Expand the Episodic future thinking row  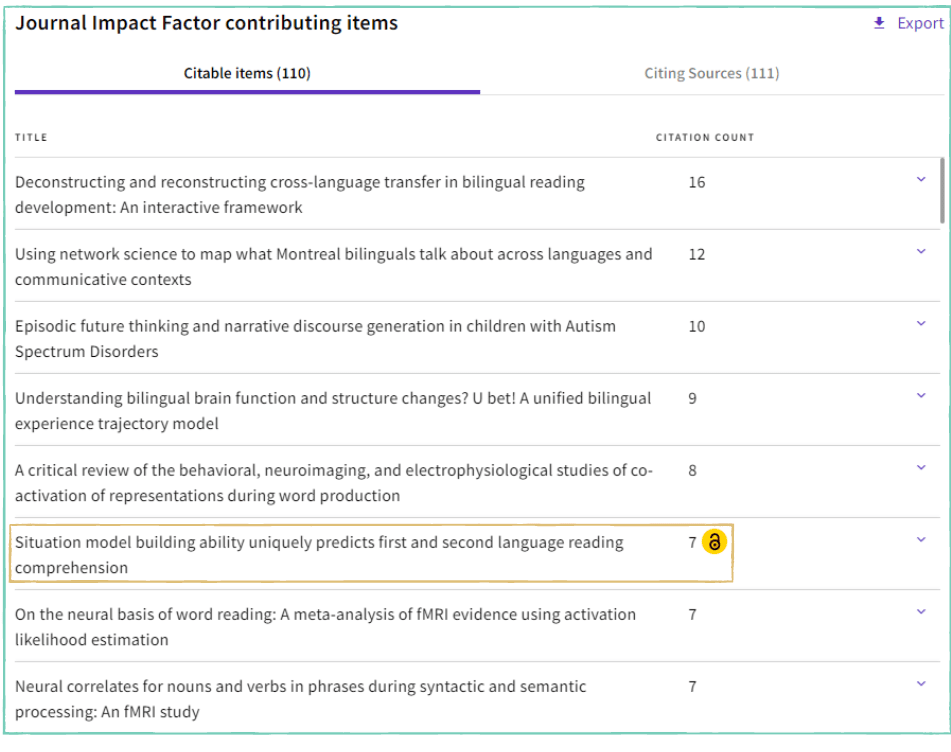(921, 324)
